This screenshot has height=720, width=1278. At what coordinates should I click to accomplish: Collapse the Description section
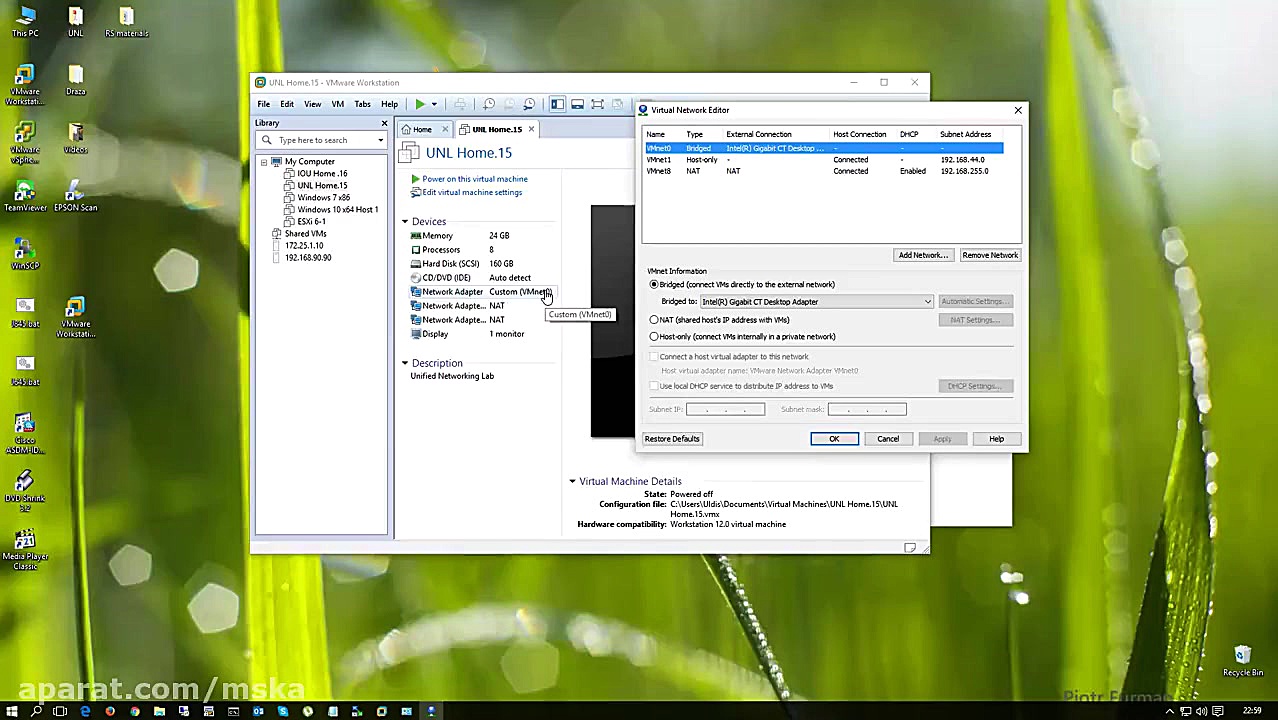(x=405, y=364)
